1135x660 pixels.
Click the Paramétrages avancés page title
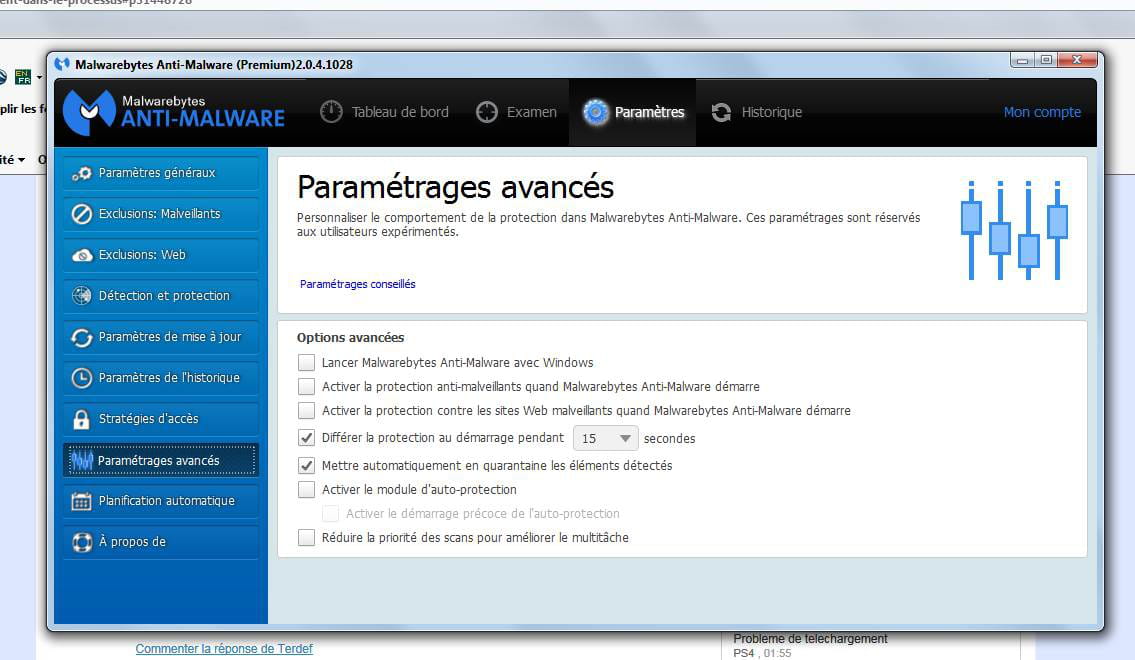(455, 188)
